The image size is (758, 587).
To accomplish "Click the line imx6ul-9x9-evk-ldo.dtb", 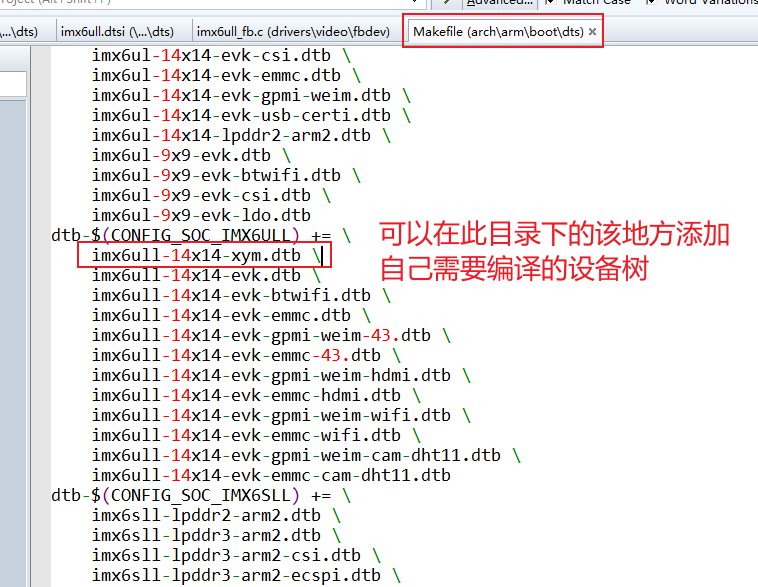I will (201, 215).
